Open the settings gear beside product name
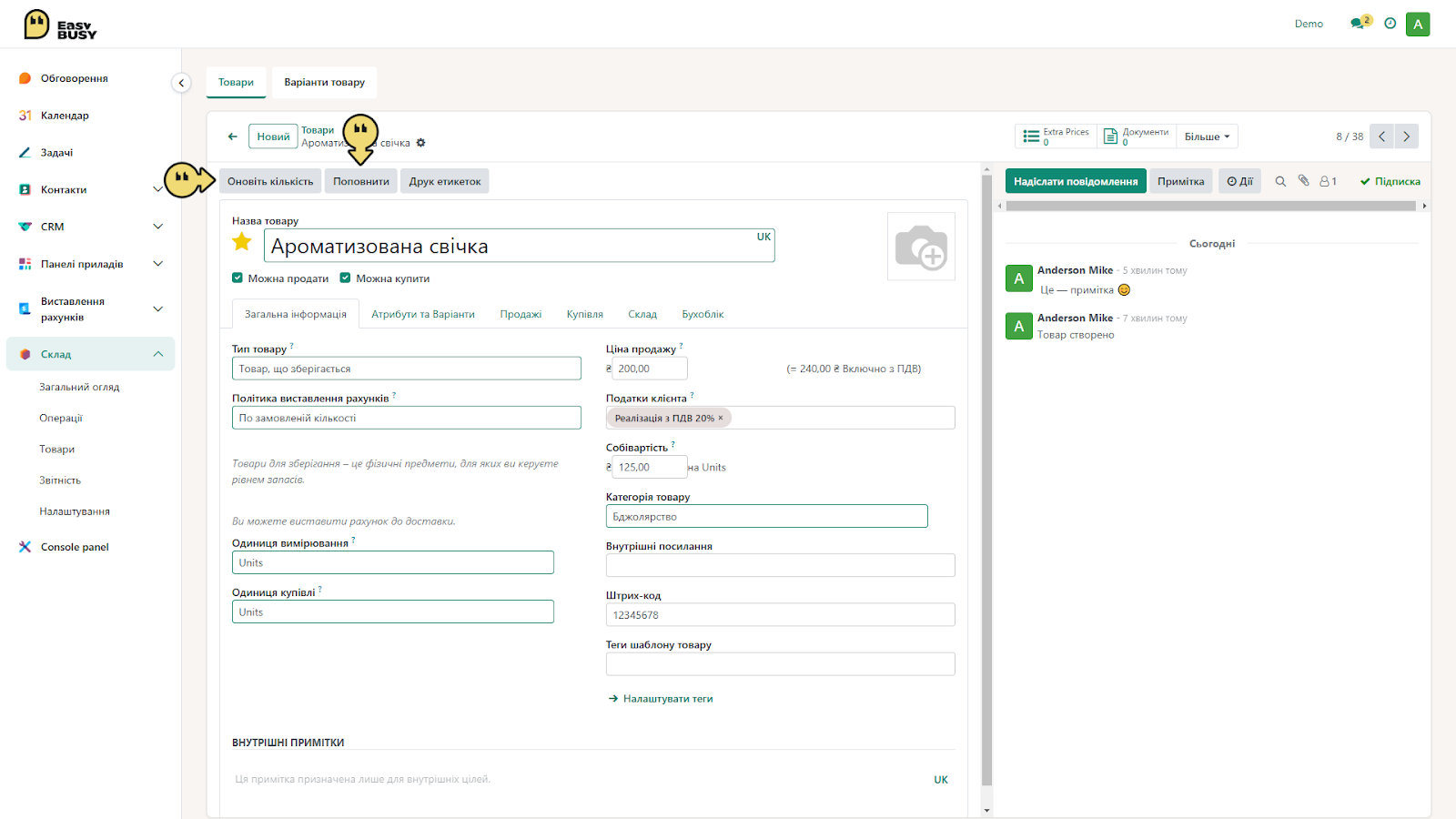This screenshot has width=1456, height=819. (x=420, y=143)
